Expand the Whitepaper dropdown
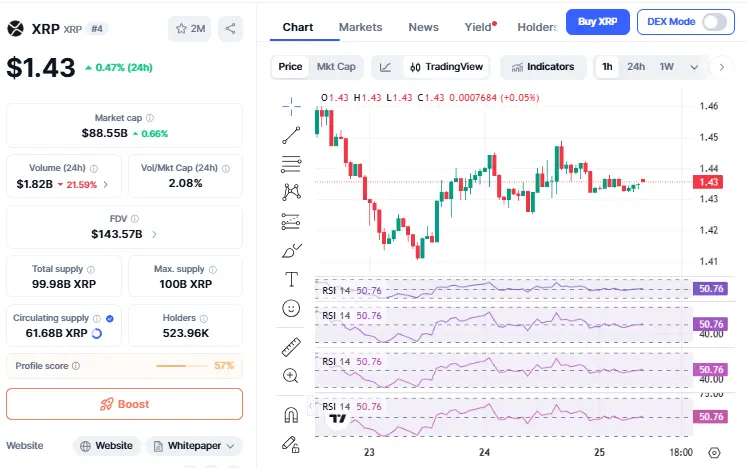 pos(194,446)
